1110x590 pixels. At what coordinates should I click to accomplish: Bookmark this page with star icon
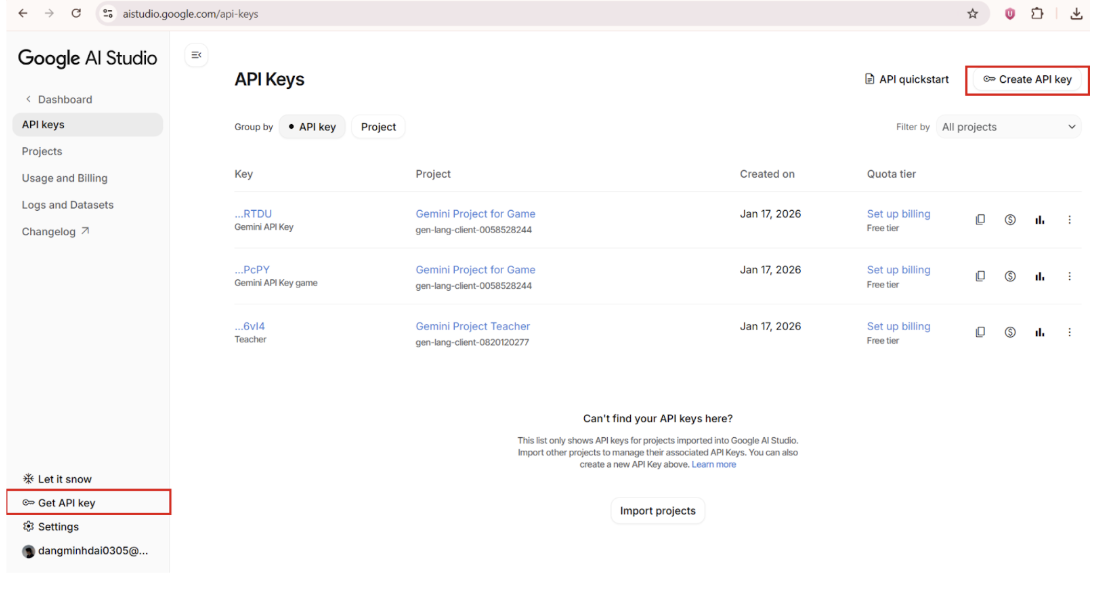(x=972, y=14)
